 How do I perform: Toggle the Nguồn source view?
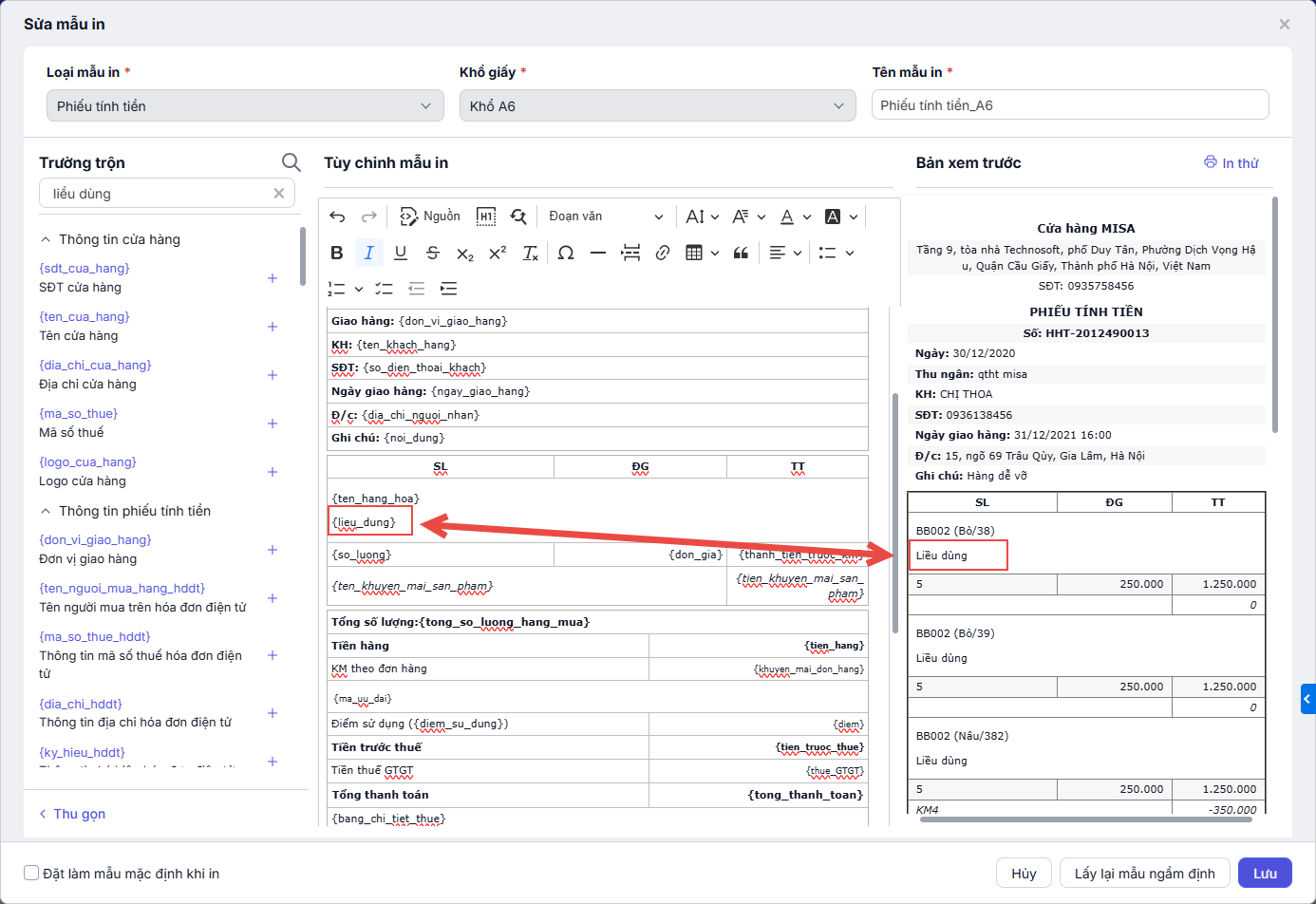click(430, 217)
